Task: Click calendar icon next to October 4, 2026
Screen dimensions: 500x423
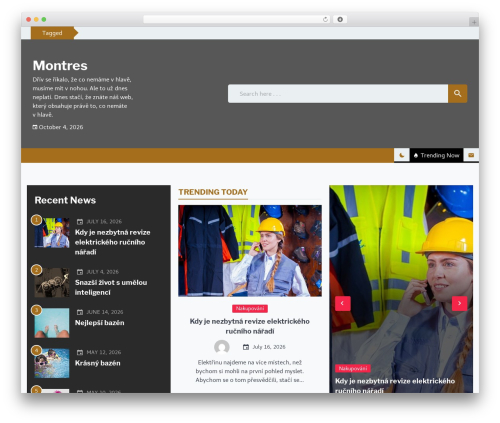Action: (35, 127)
